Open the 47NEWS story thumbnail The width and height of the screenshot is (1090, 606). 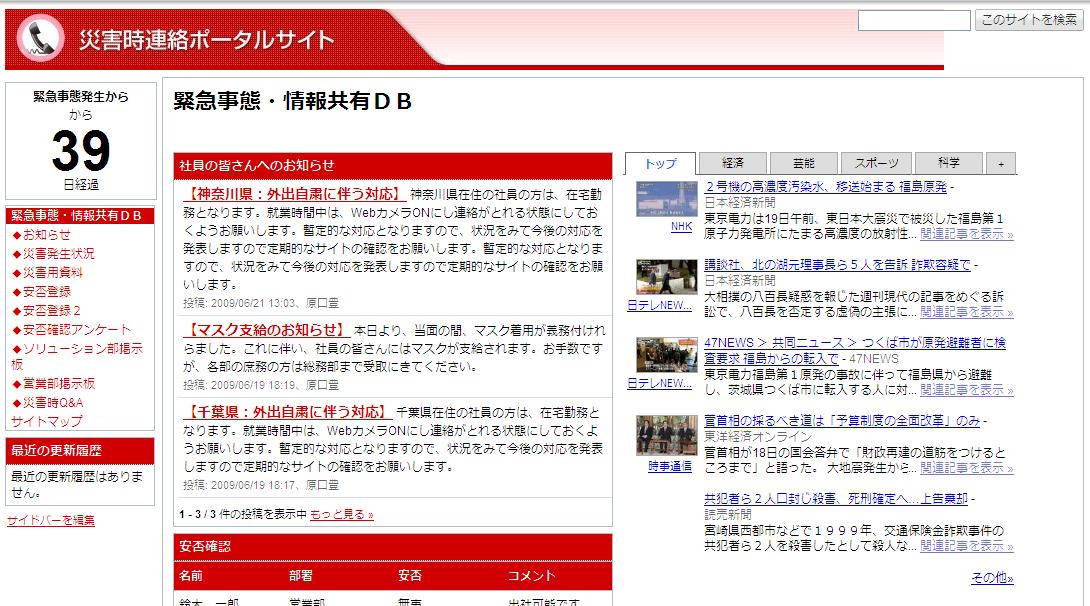(x=666, y=355)
